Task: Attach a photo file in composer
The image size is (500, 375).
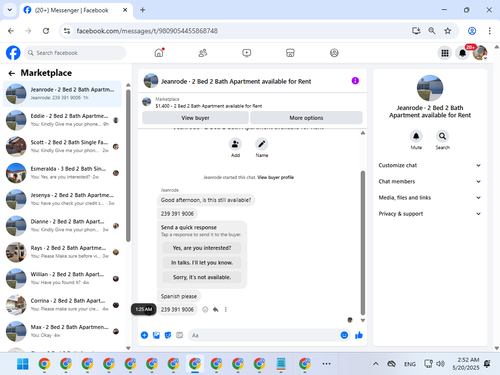Action: pyautogui.click(x=156, y=335)
